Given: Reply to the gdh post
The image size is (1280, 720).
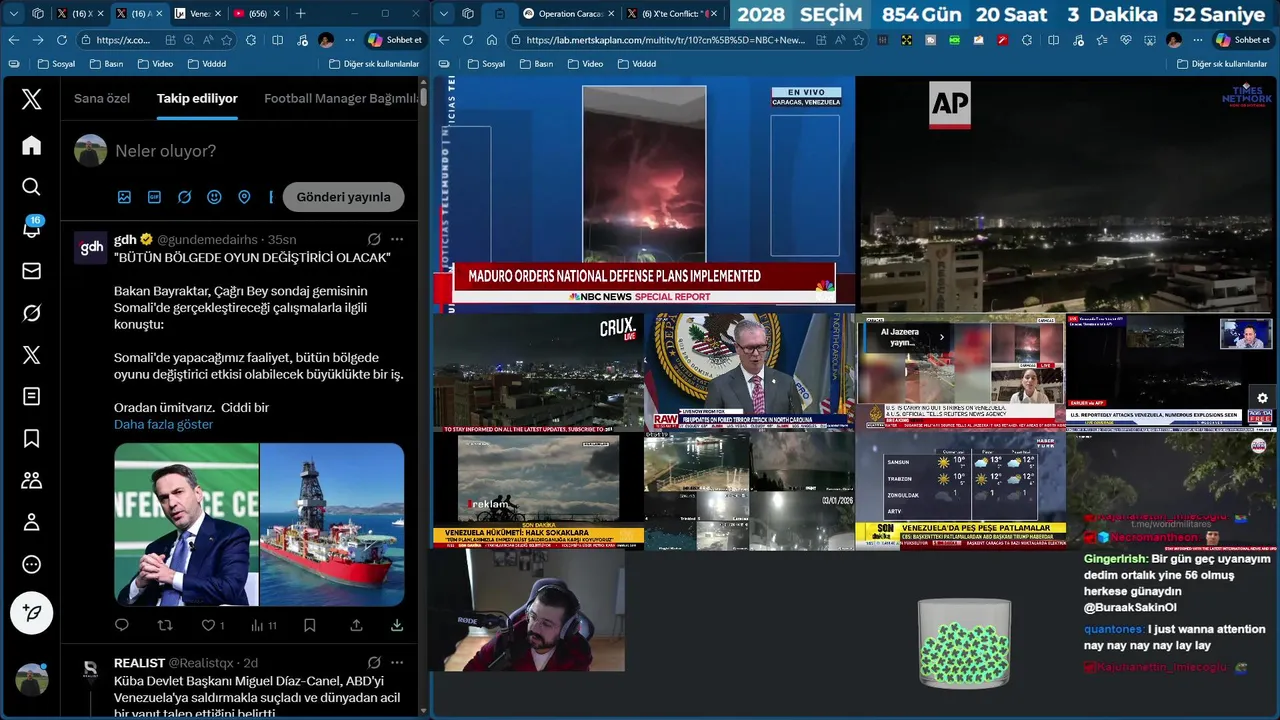Looking at the screenshot, I should tap(122, 625).
